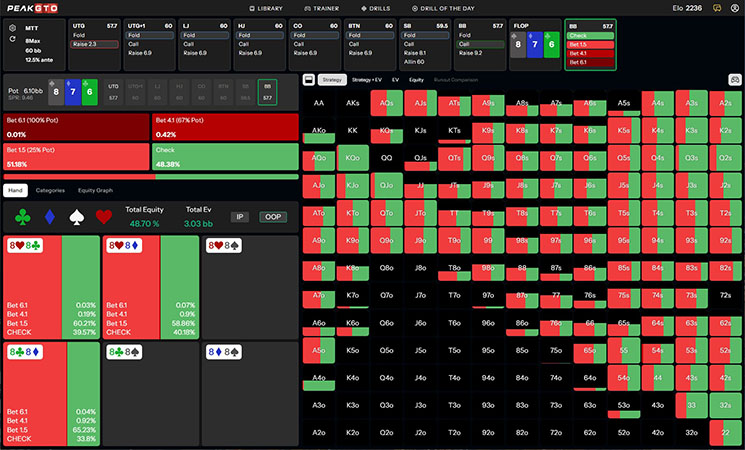This screenshot has width=745, height=450.
Task: Open the Strategy + EV tab
Action: (x=369, y=79)
